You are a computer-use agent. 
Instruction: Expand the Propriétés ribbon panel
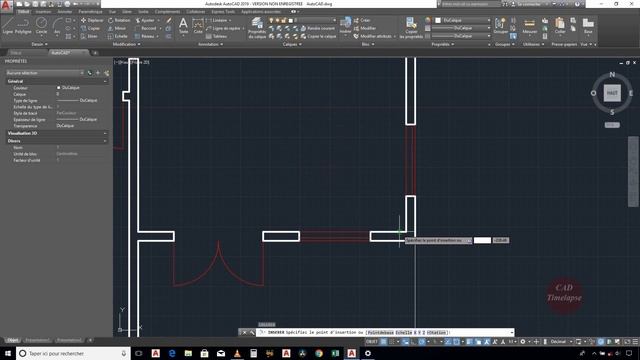pyautogui.click(x=442, y=44)
